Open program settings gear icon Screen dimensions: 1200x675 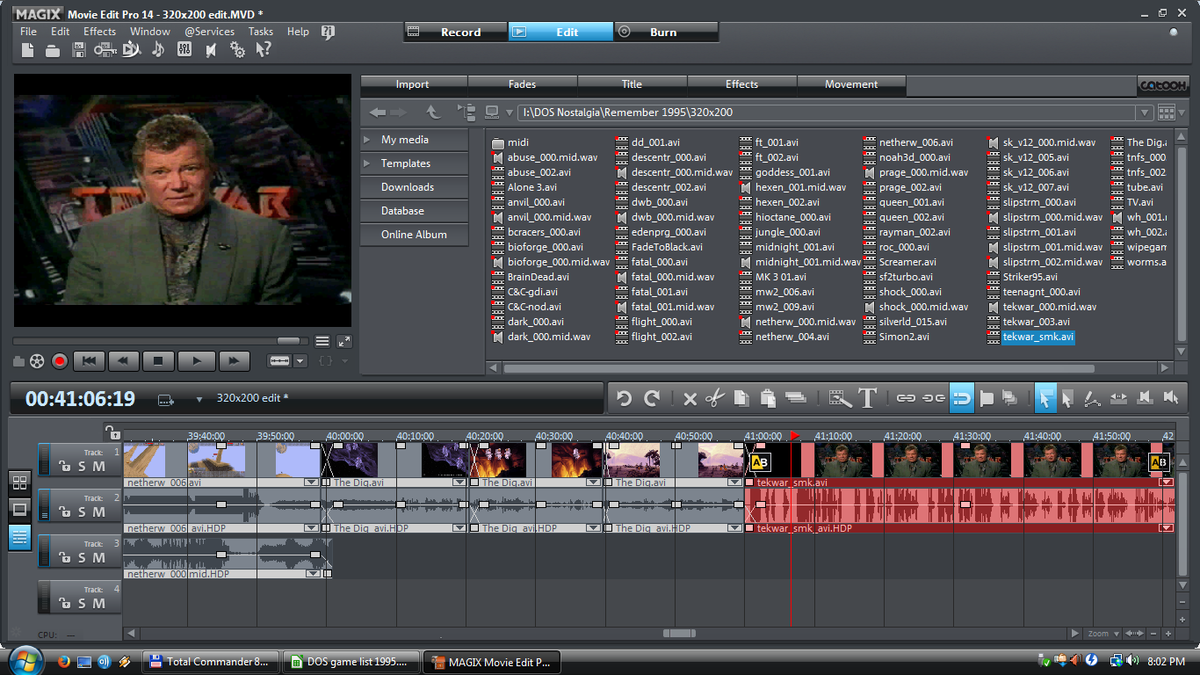(237, 50)
